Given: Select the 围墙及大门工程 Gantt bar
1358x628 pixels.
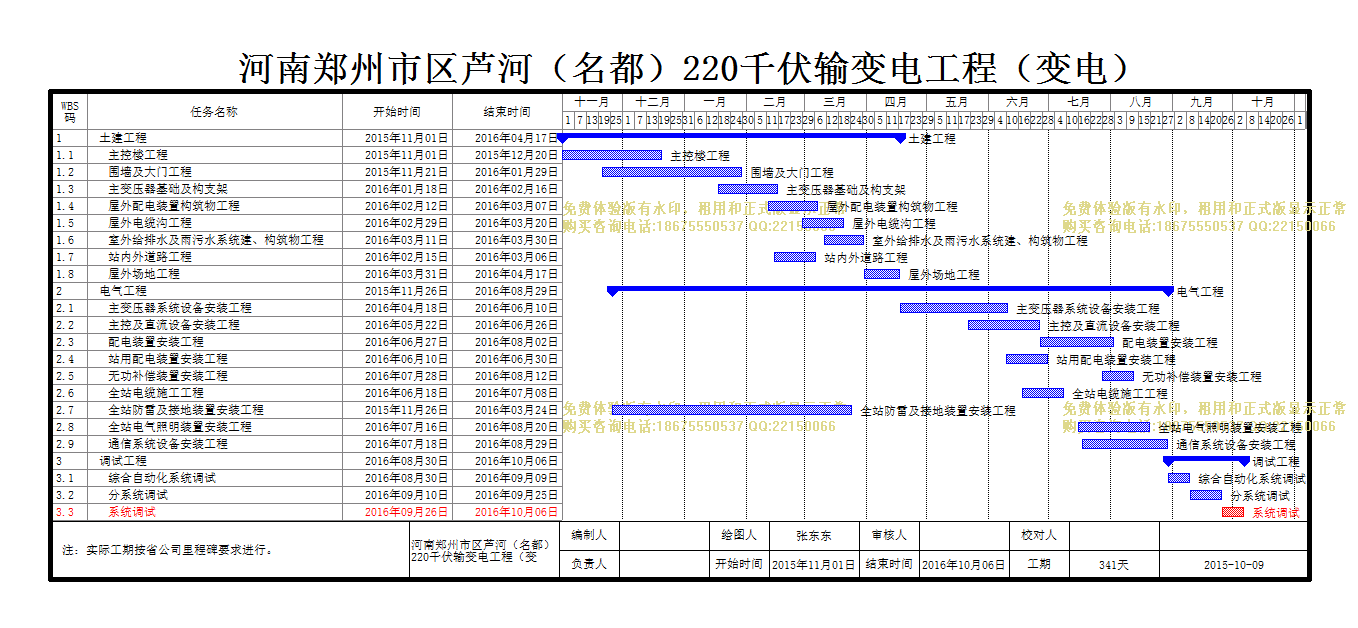Looking at the screenshot, I should point(672,172).
